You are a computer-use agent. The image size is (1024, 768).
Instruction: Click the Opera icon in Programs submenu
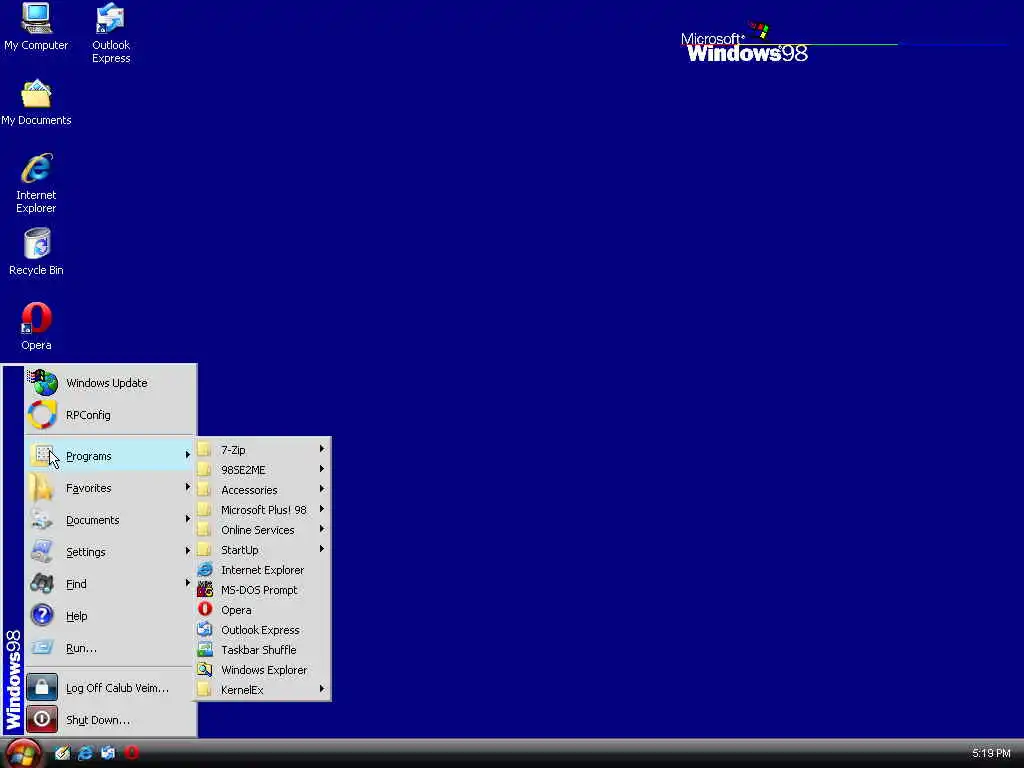[205, 609]
